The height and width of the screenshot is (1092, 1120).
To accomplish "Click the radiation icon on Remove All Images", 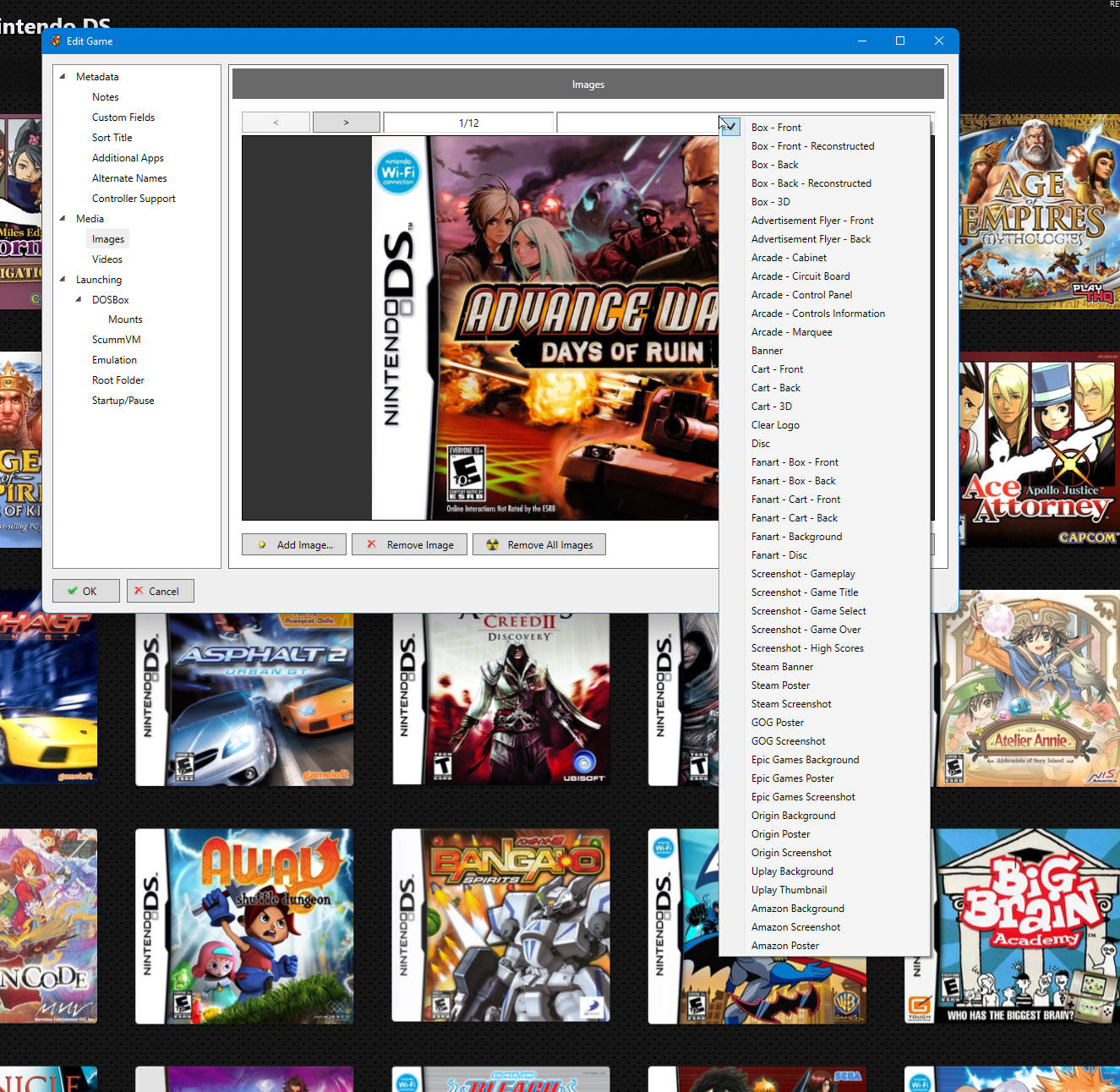I will coord(493,545).
